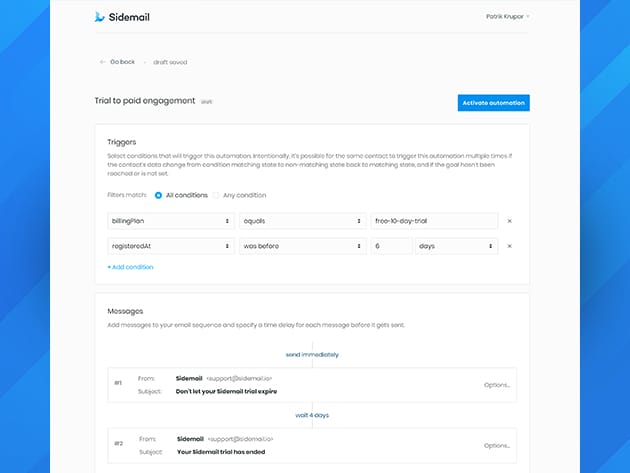Image resolution: width=630 pixels, height=473 pixels.
Task: Open the equals operator dropdown
Action: (302, 221)
